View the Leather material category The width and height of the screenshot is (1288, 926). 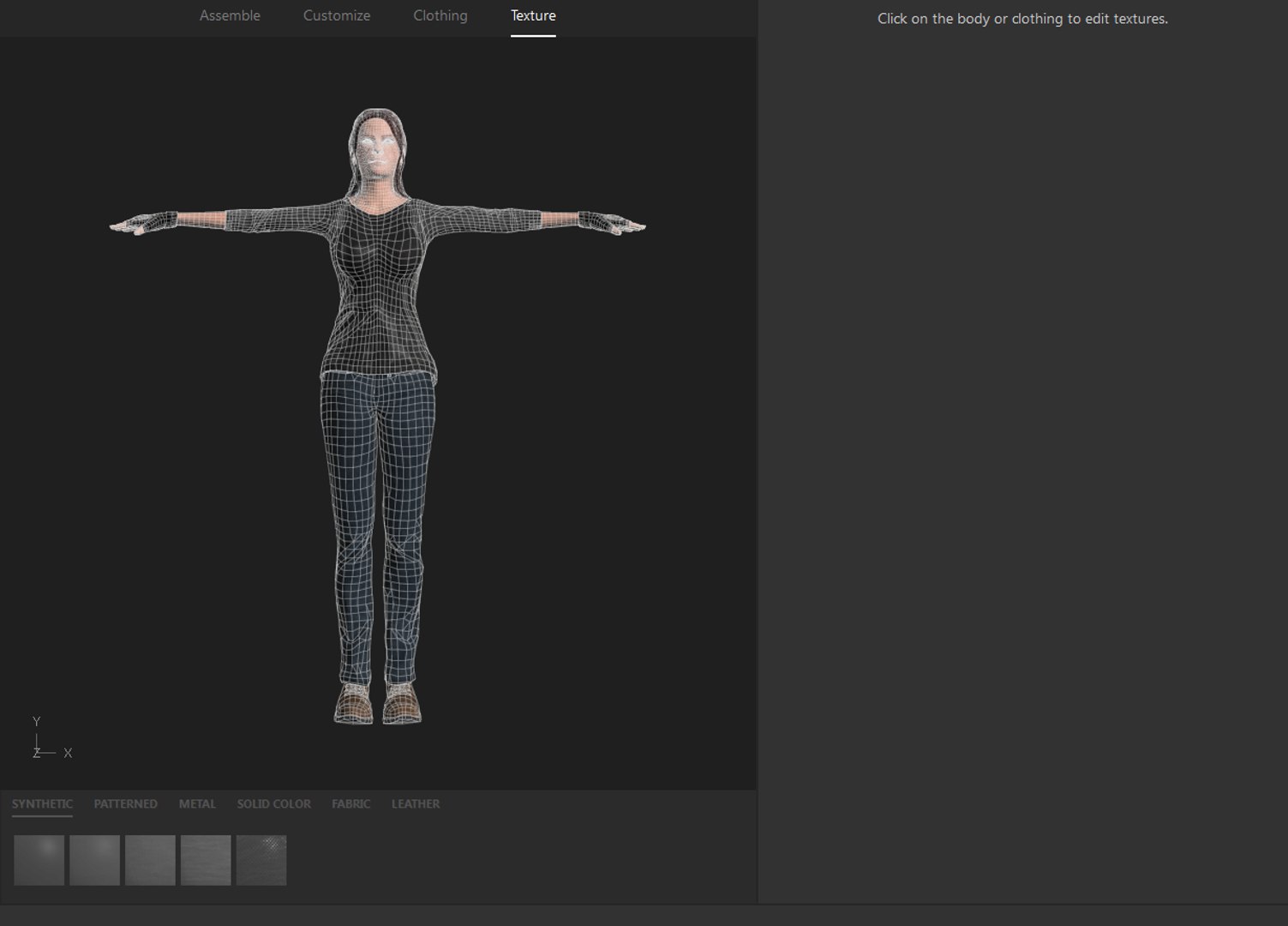pos(416,803)
